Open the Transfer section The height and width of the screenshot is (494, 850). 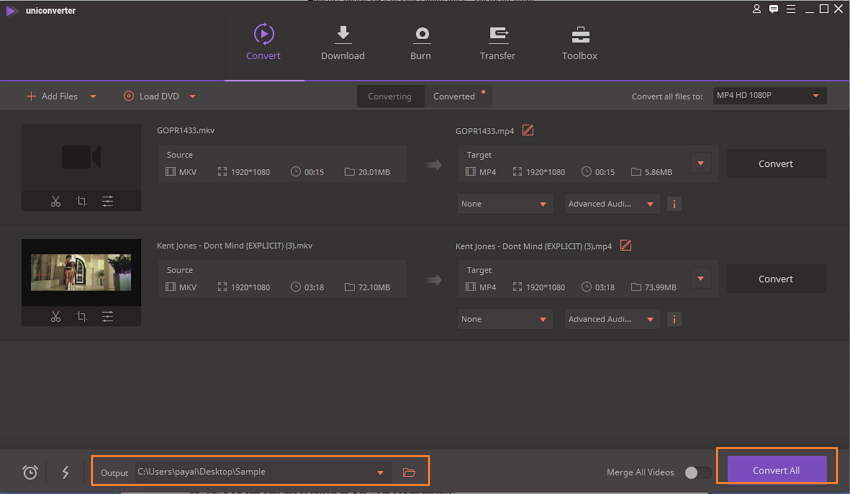click(497, 42)
